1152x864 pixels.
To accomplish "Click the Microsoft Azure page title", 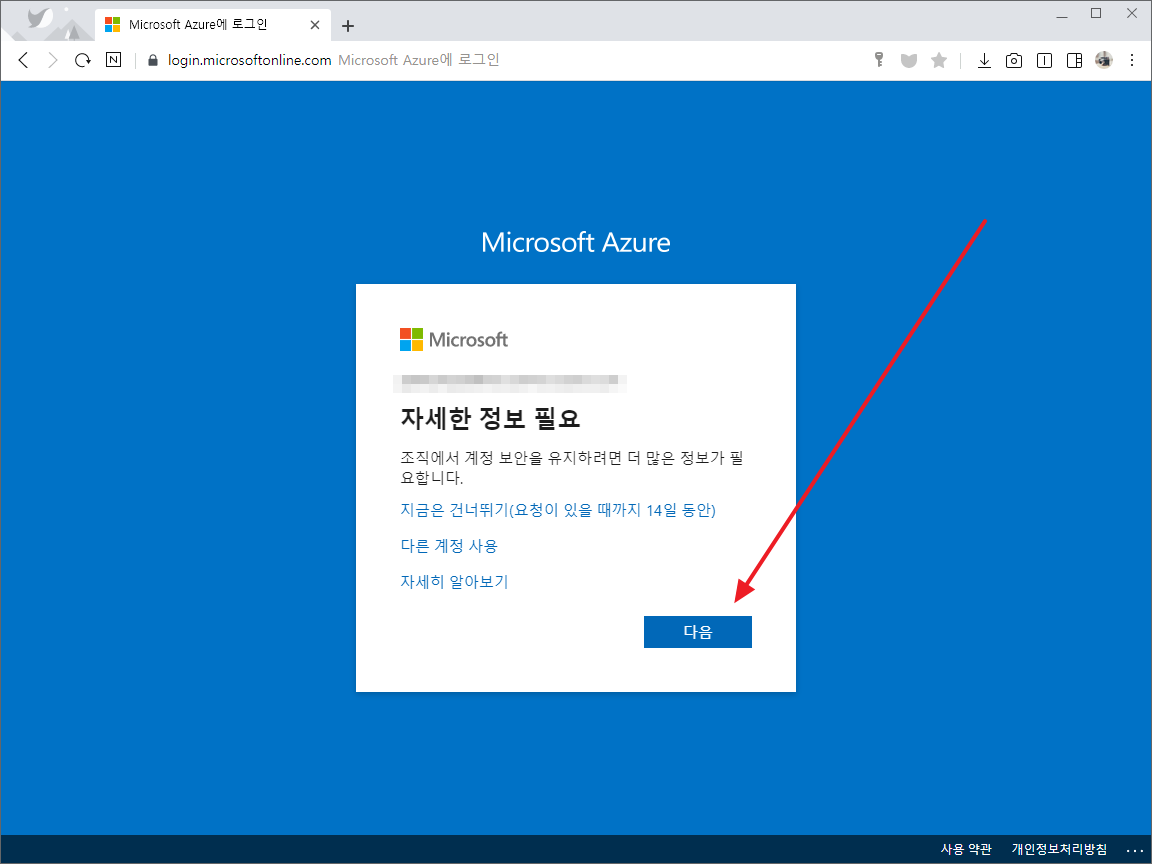I will pos(576,242).
